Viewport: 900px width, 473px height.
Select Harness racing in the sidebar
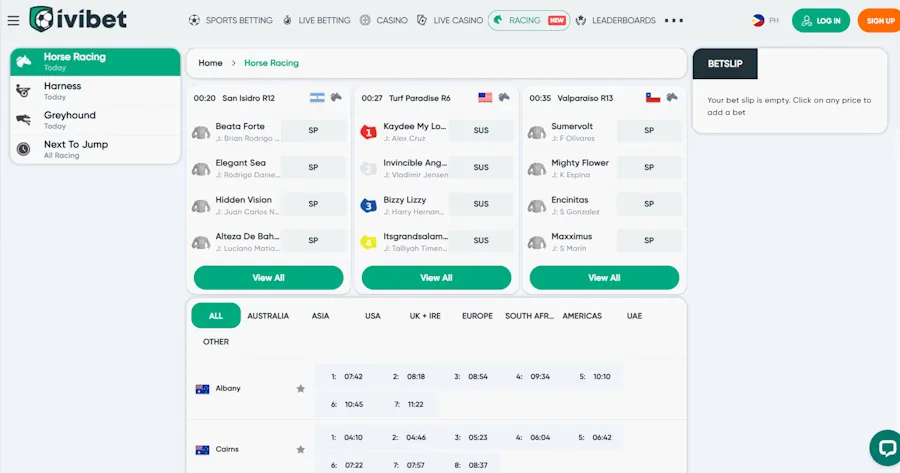[x=95, y=91]
